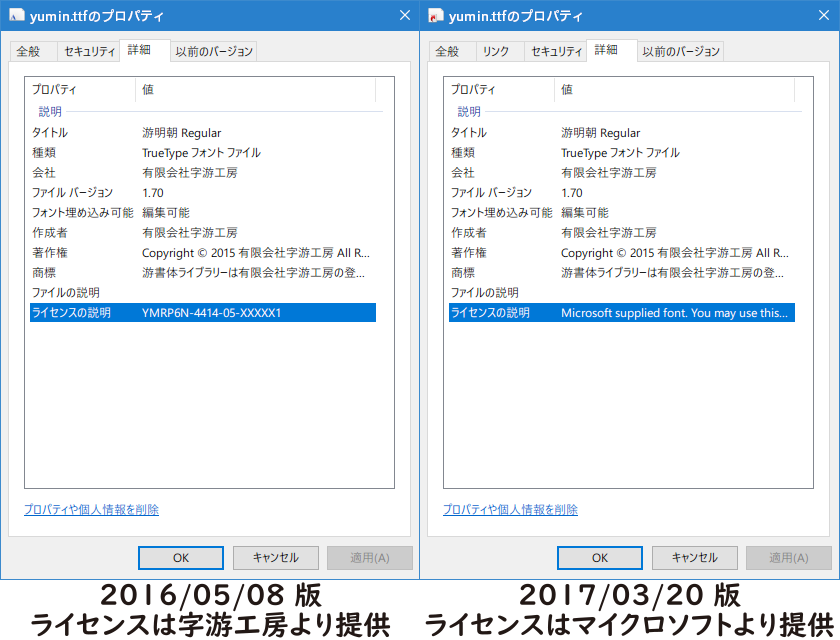Click 1.70 version value in right window
Viewport: 840px width, 640px height.
point(572,193)
